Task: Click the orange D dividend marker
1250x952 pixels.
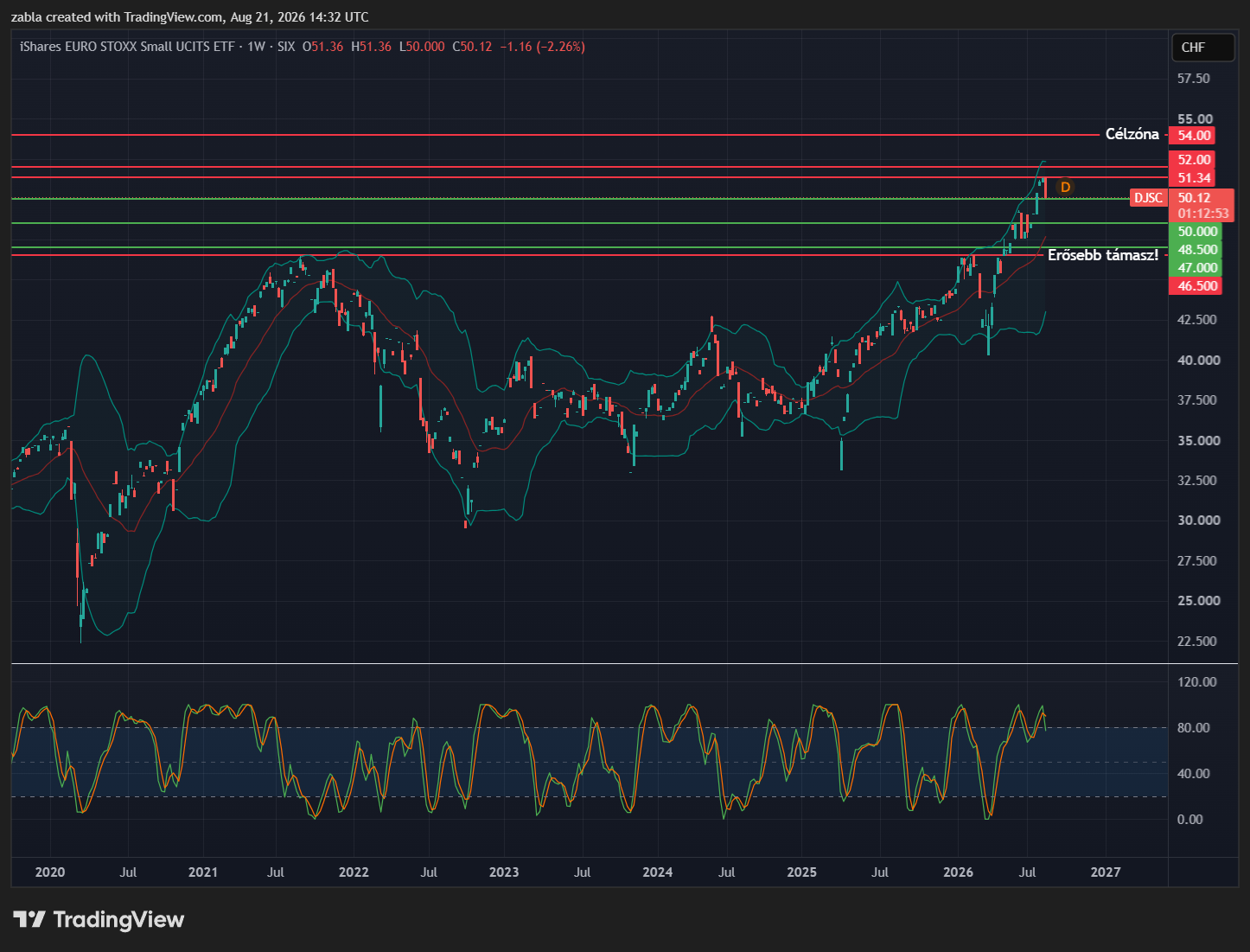Action: (1065, 187)
